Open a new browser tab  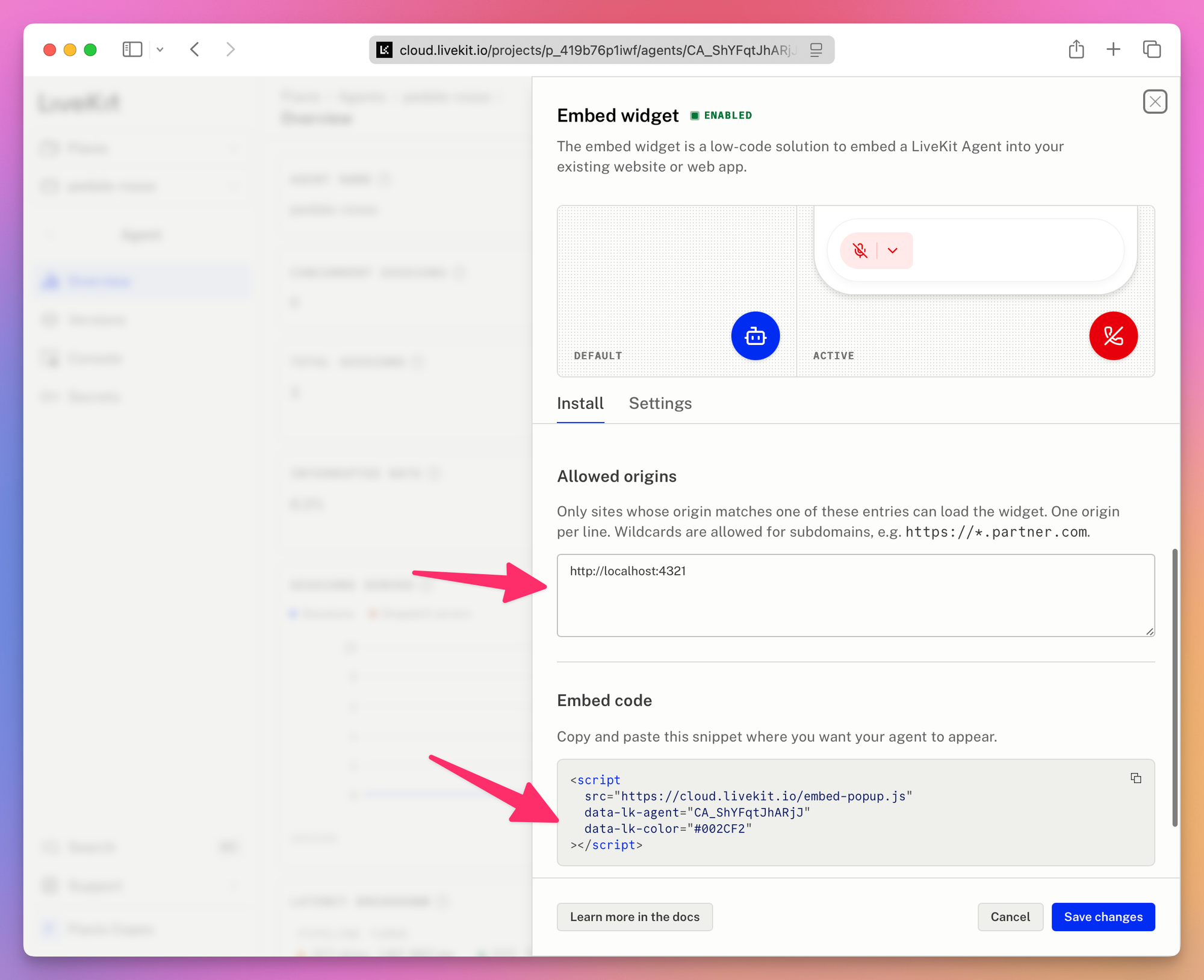(x=1113, y=49)
